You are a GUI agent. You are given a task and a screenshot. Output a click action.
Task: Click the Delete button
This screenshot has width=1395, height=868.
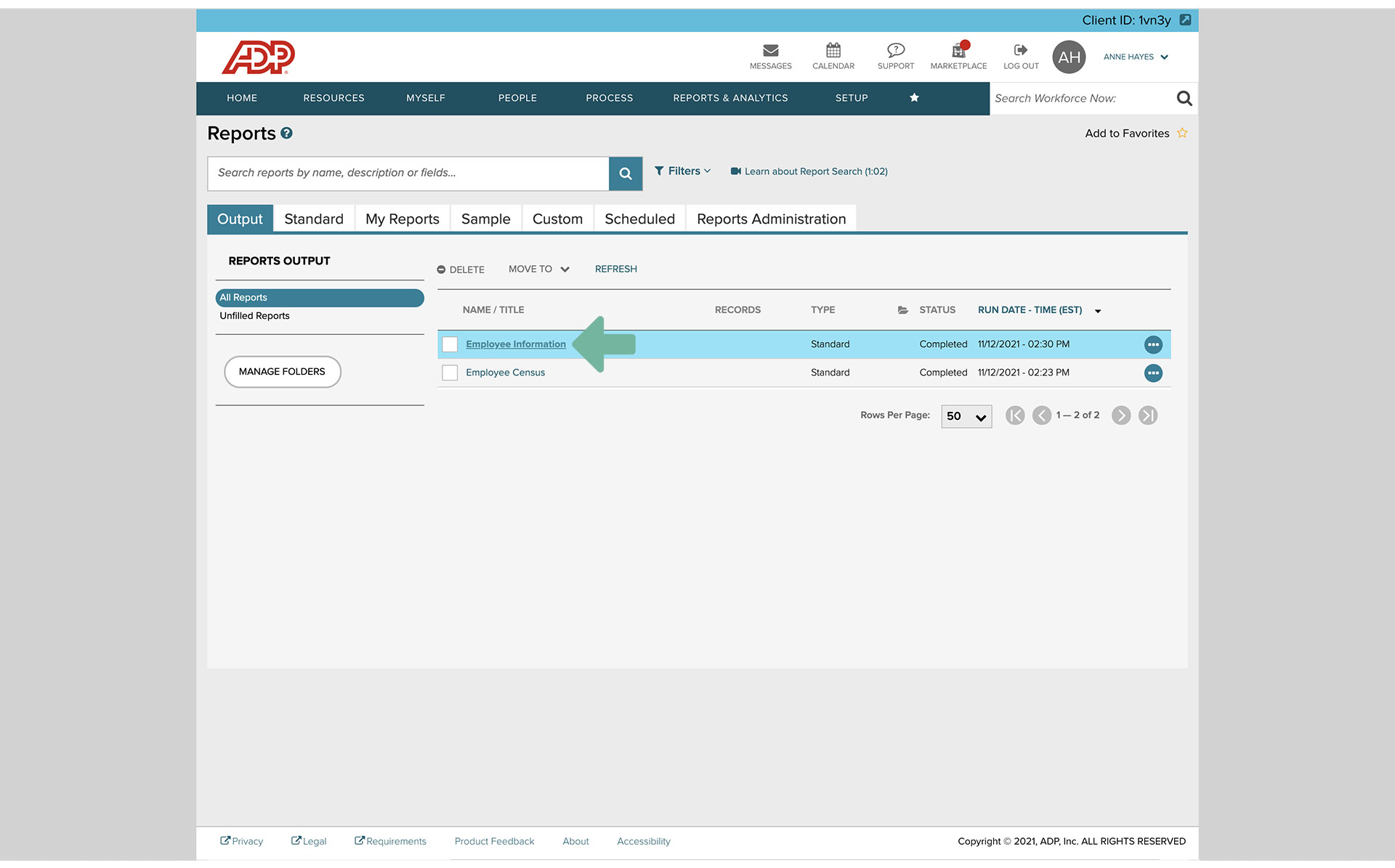click(x=461, y=269)
